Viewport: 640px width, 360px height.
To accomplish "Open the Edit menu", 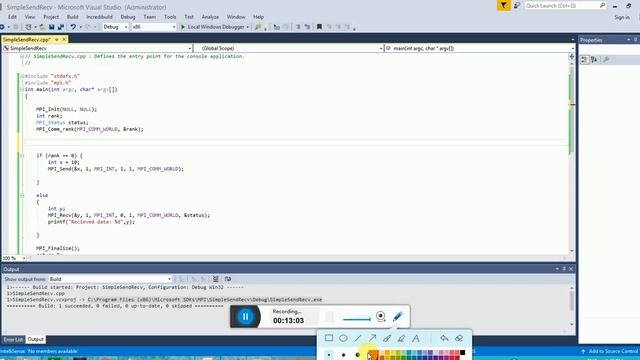I will tap(12, 17).
